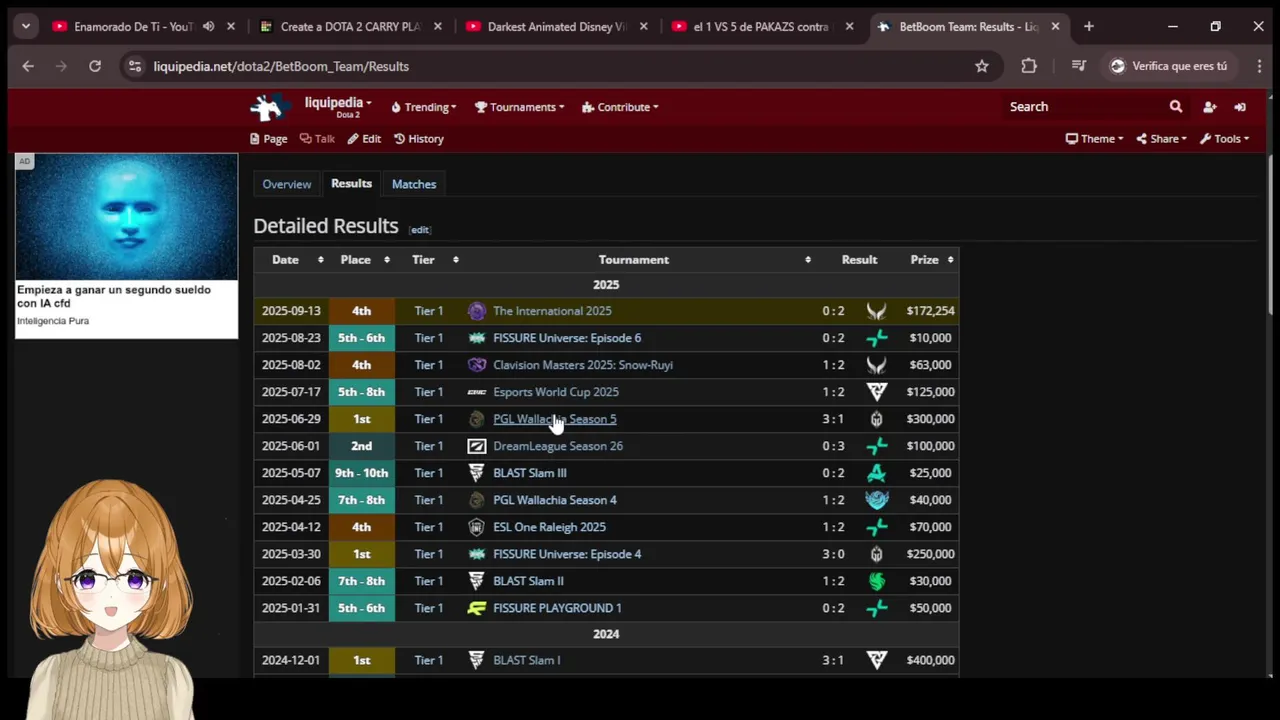Viewport: 1280px width, 720px height.
Task: Click opponent icon in FISSURE Universe Episode 4 row
Action: coord(876,554)
